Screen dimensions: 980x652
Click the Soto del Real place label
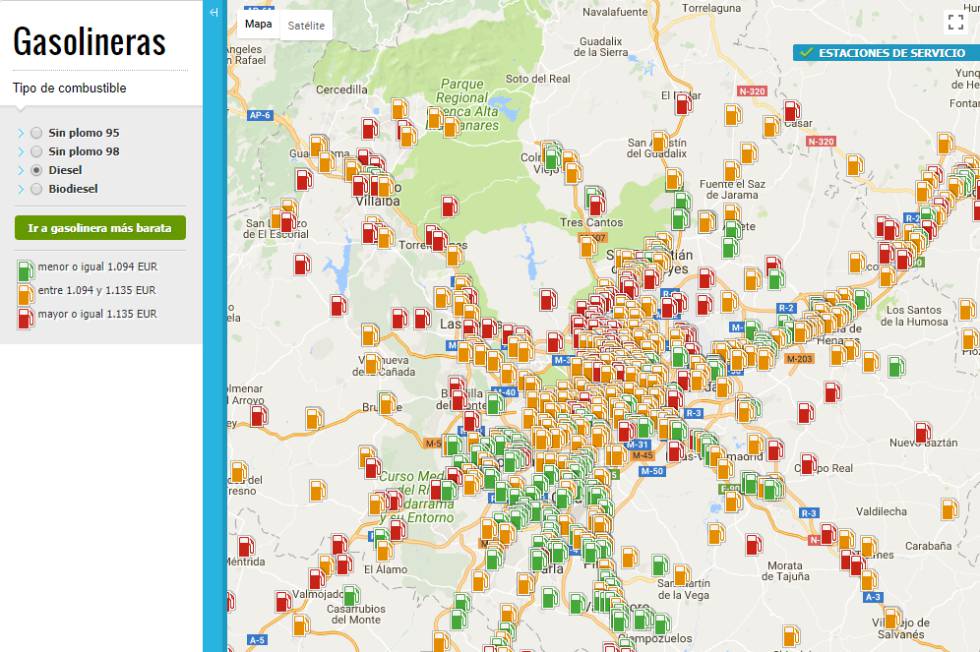pyautogui.click(x=538, y=79)
